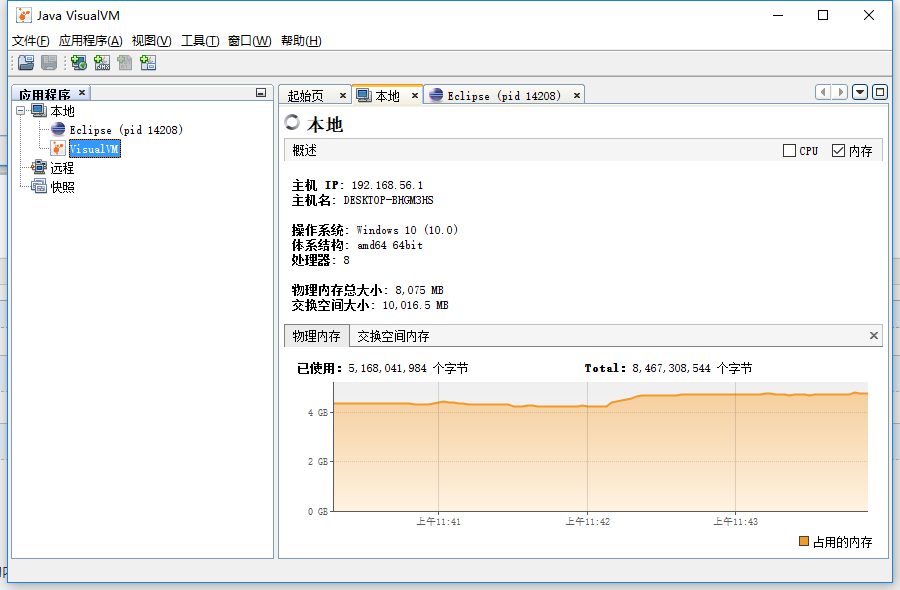Click the computer icon on the 本地 tab

(364, 95)
